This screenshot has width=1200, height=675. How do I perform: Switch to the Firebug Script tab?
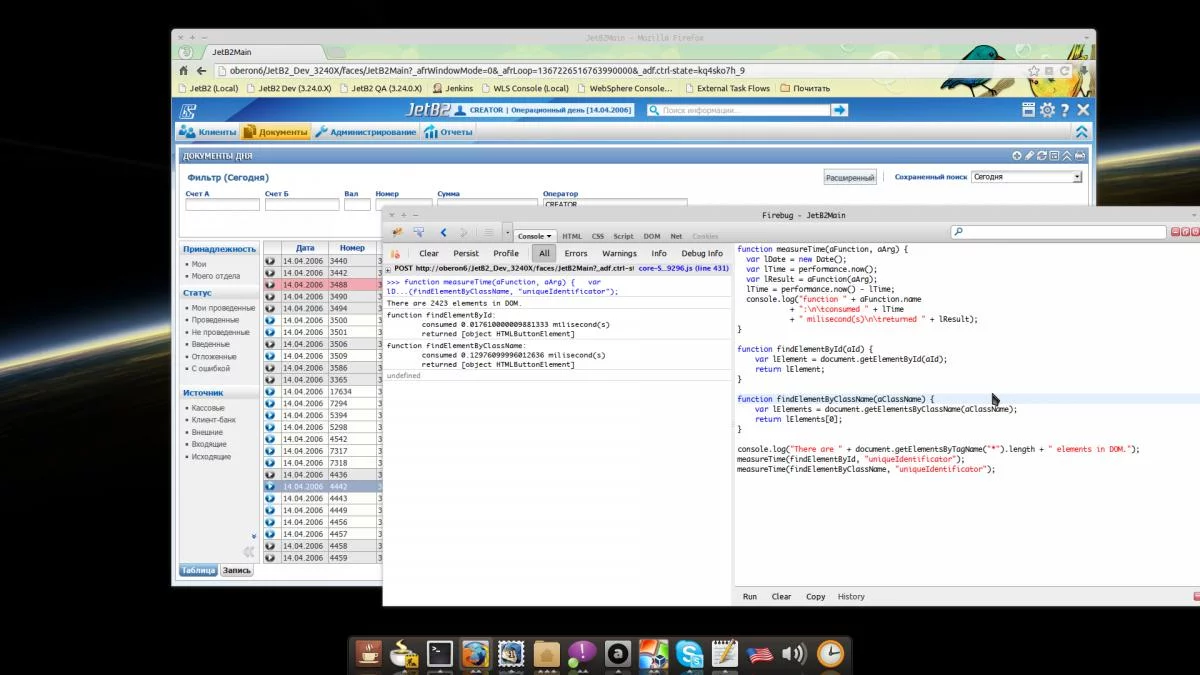click(x=623, y=237)
